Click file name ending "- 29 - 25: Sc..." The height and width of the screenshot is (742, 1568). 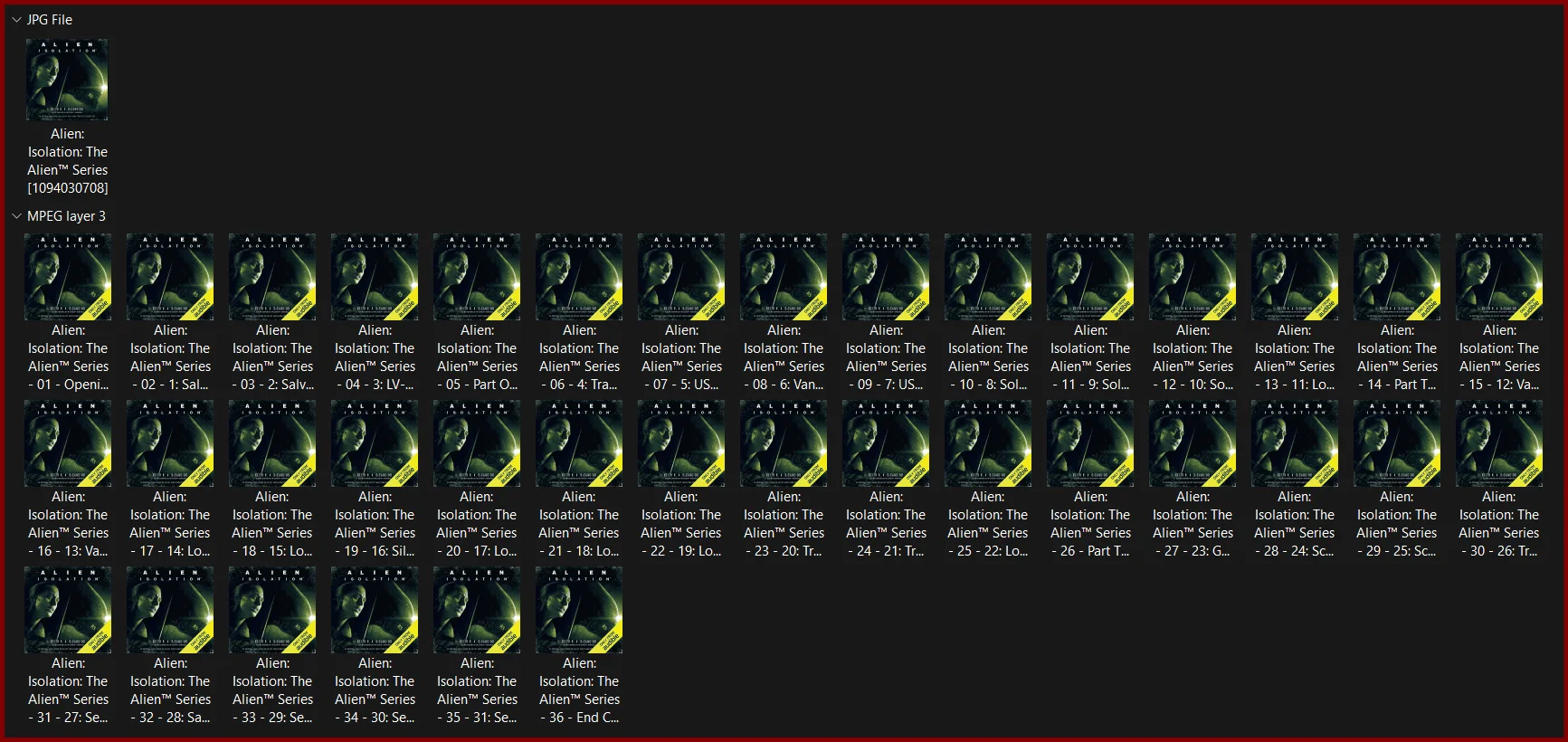click(x=1397, y=524)
